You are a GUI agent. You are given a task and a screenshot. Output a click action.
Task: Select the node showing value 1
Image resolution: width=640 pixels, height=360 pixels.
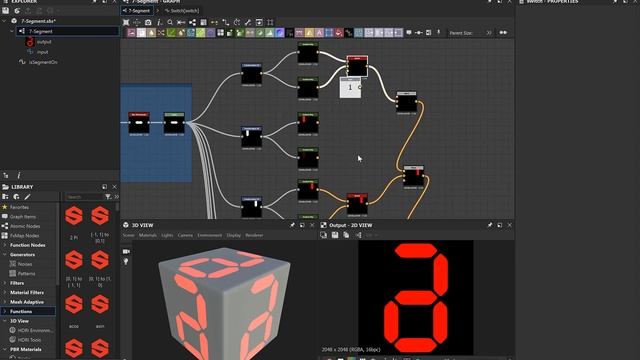[x=350, y=87]
